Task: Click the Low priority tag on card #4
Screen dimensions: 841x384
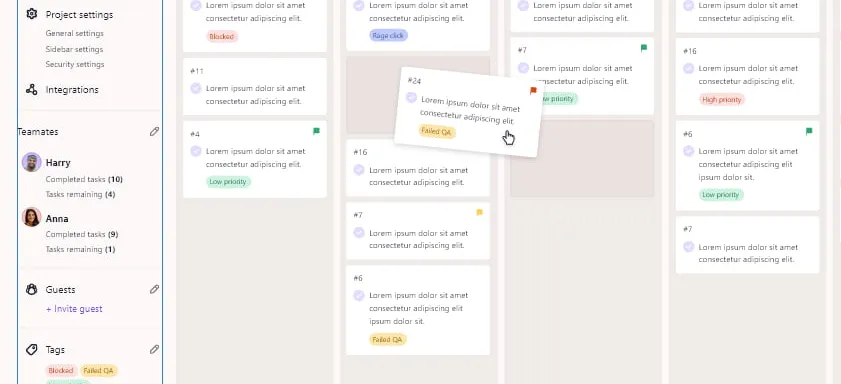Action: 228,182
